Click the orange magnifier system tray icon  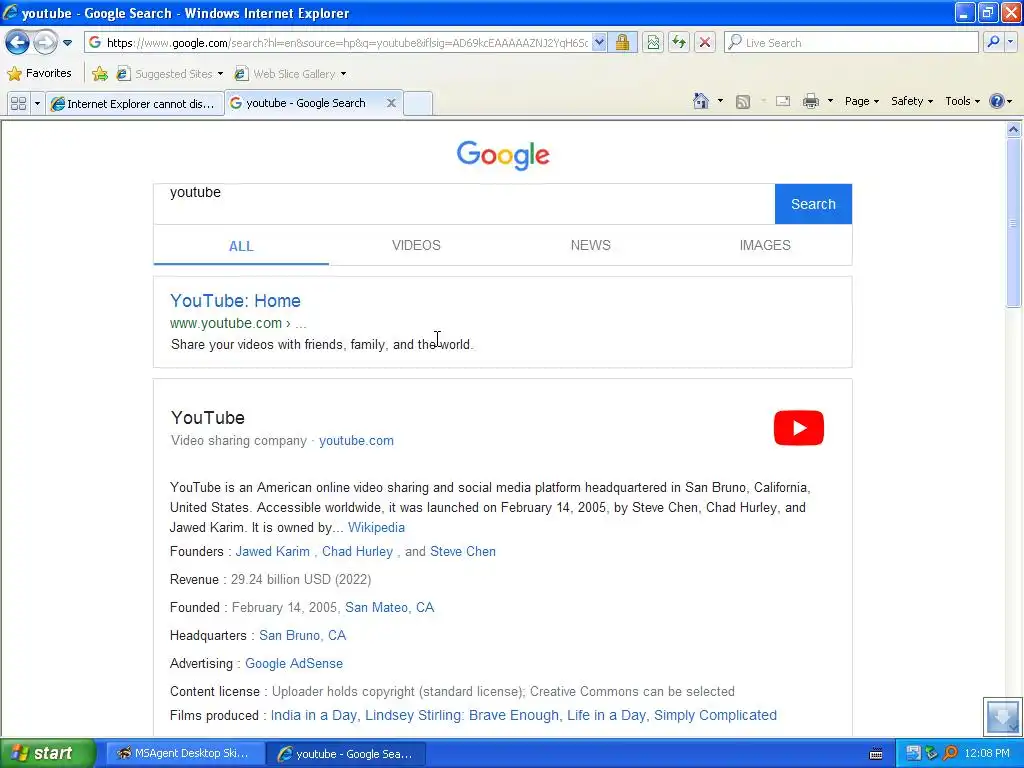coord(951,754)
